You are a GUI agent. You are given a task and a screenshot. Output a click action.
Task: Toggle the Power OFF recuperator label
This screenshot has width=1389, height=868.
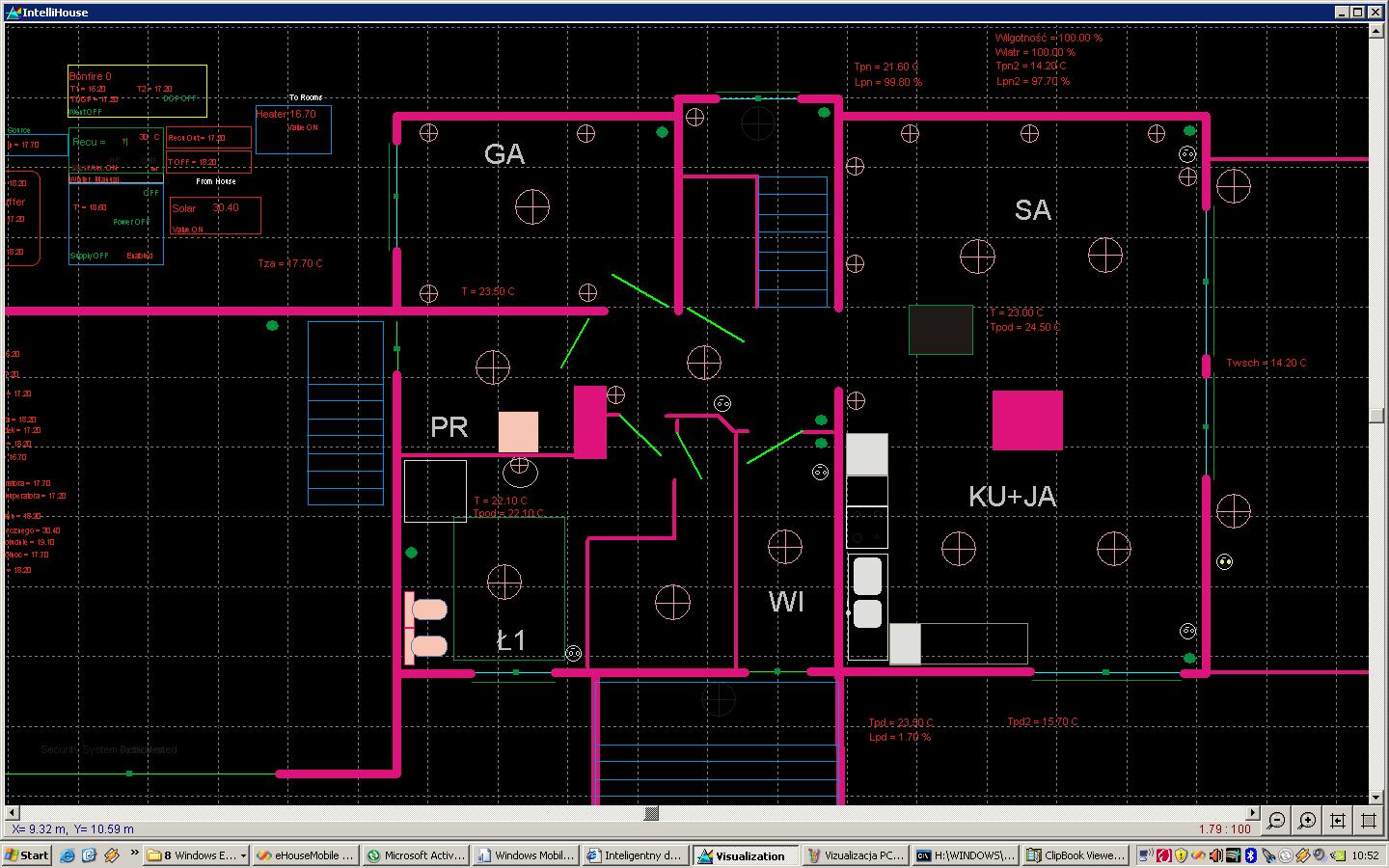[x=131, y=222]
